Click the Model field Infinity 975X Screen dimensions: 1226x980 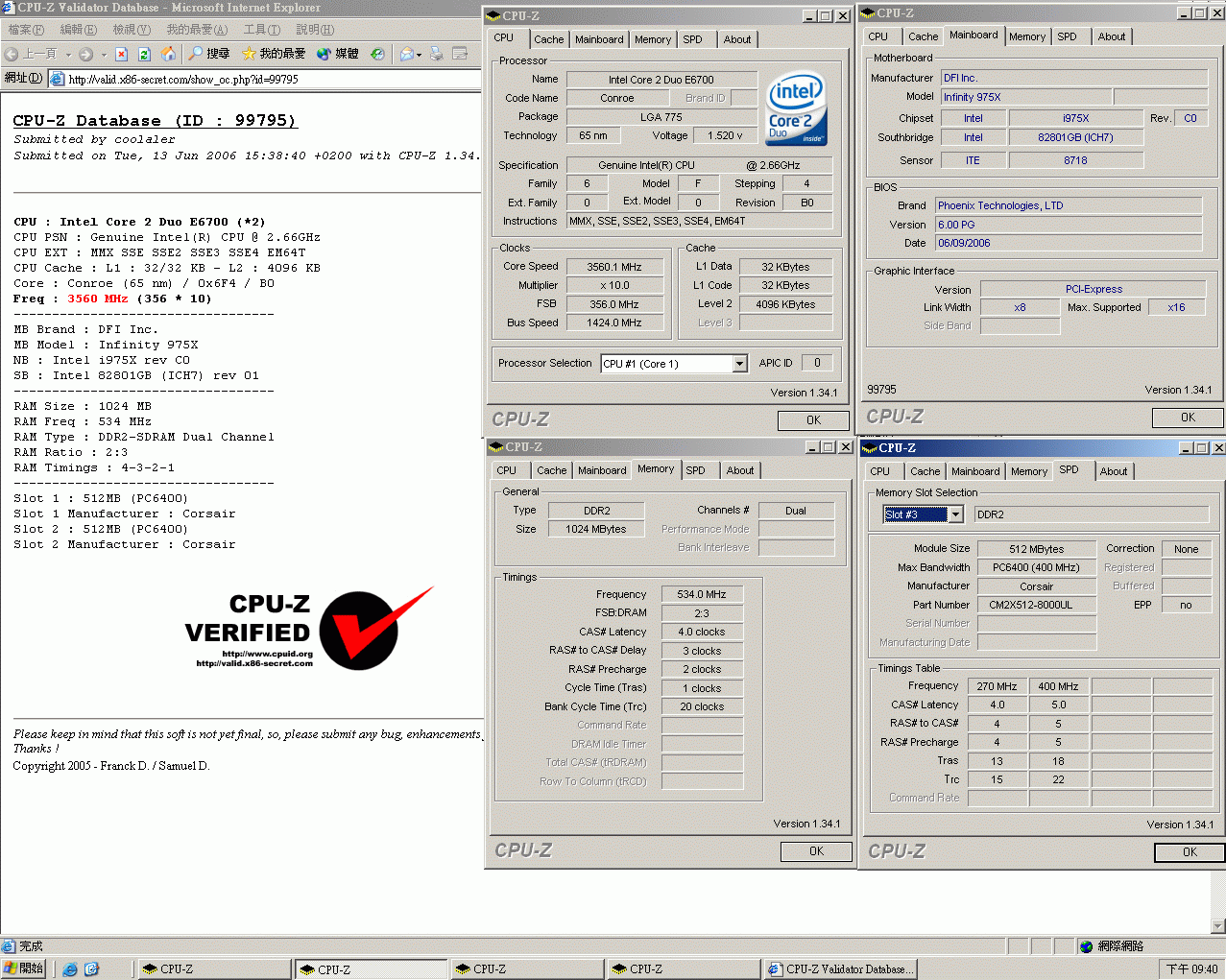click(1024, 97)
